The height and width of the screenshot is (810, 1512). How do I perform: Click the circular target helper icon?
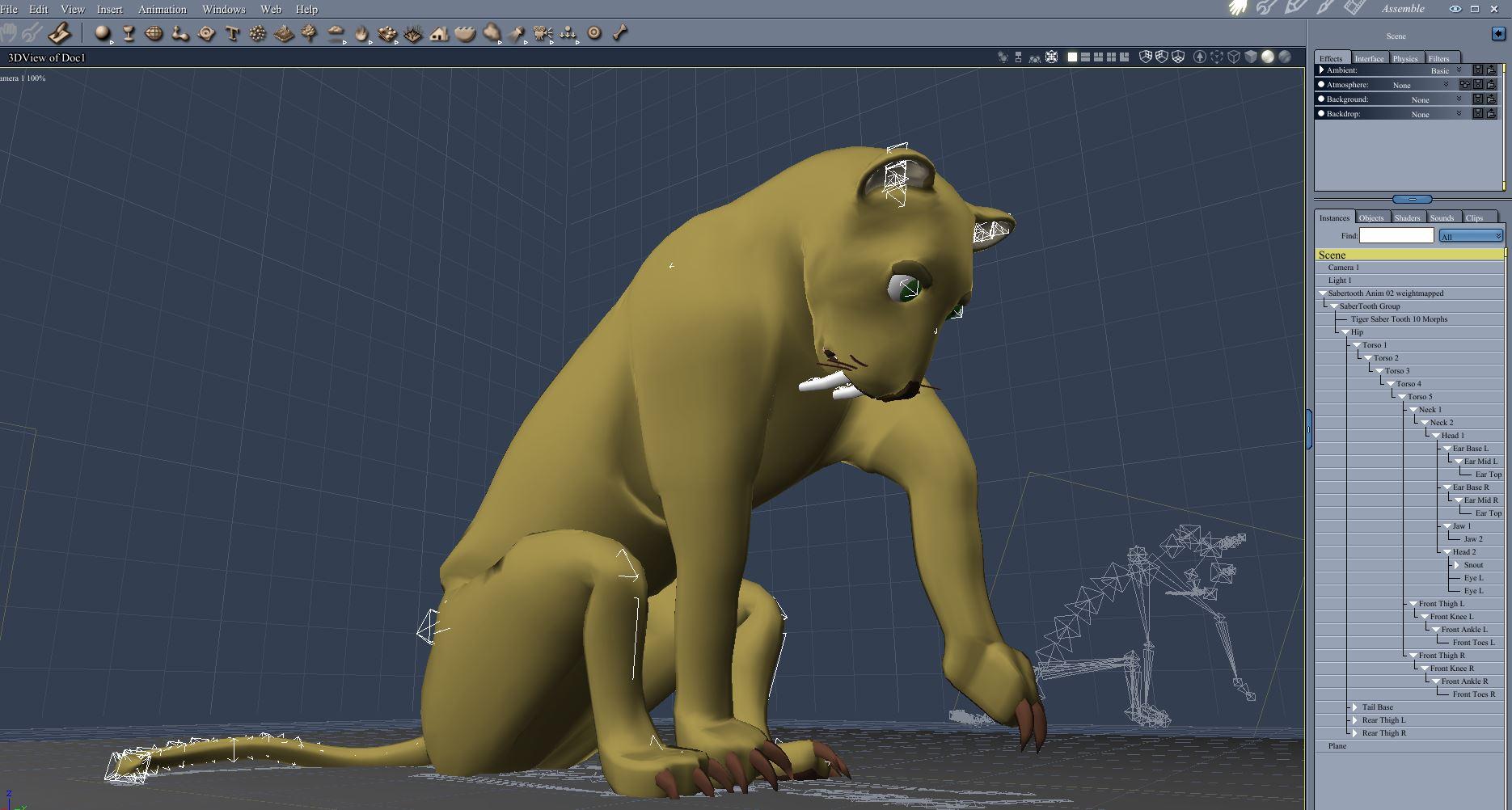pyautogui.click(x=594, y=33)
